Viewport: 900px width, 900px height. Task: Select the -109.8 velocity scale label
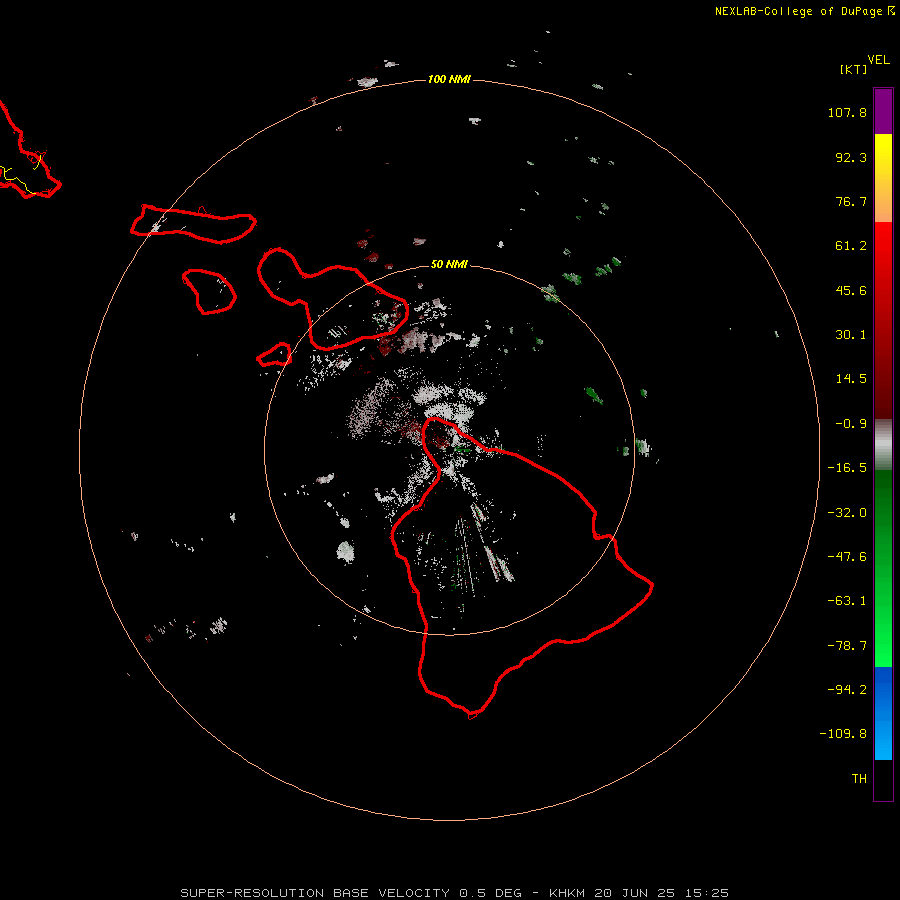[843, 734]
